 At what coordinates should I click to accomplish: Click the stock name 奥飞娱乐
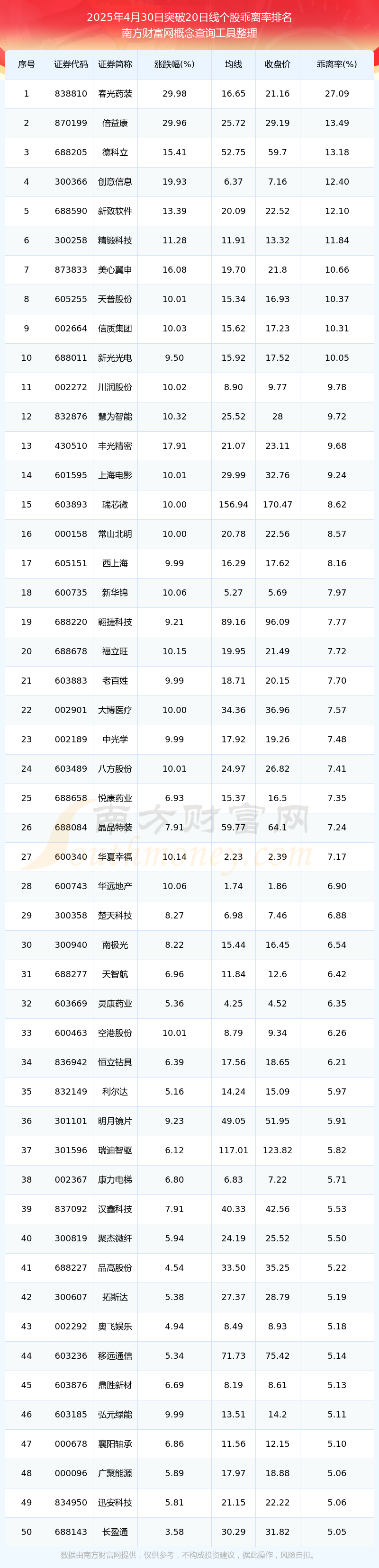(115, 1327)
